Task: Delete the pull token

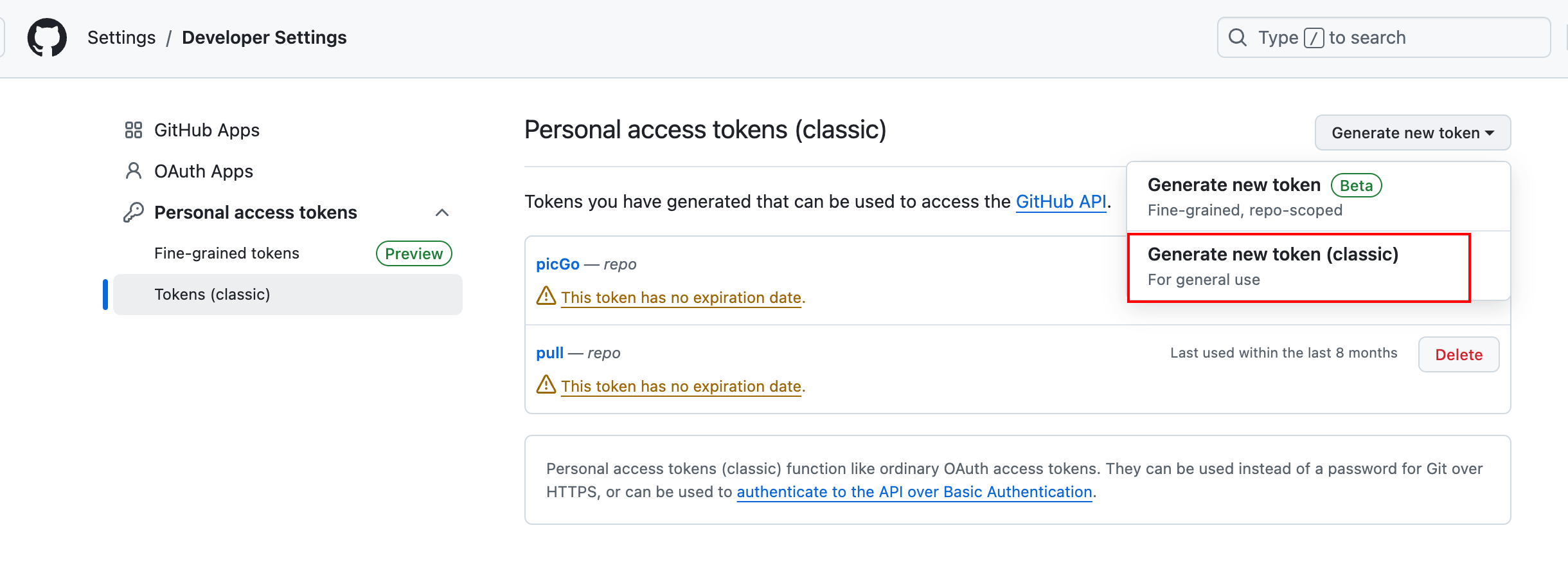Action: [1459, 354]
